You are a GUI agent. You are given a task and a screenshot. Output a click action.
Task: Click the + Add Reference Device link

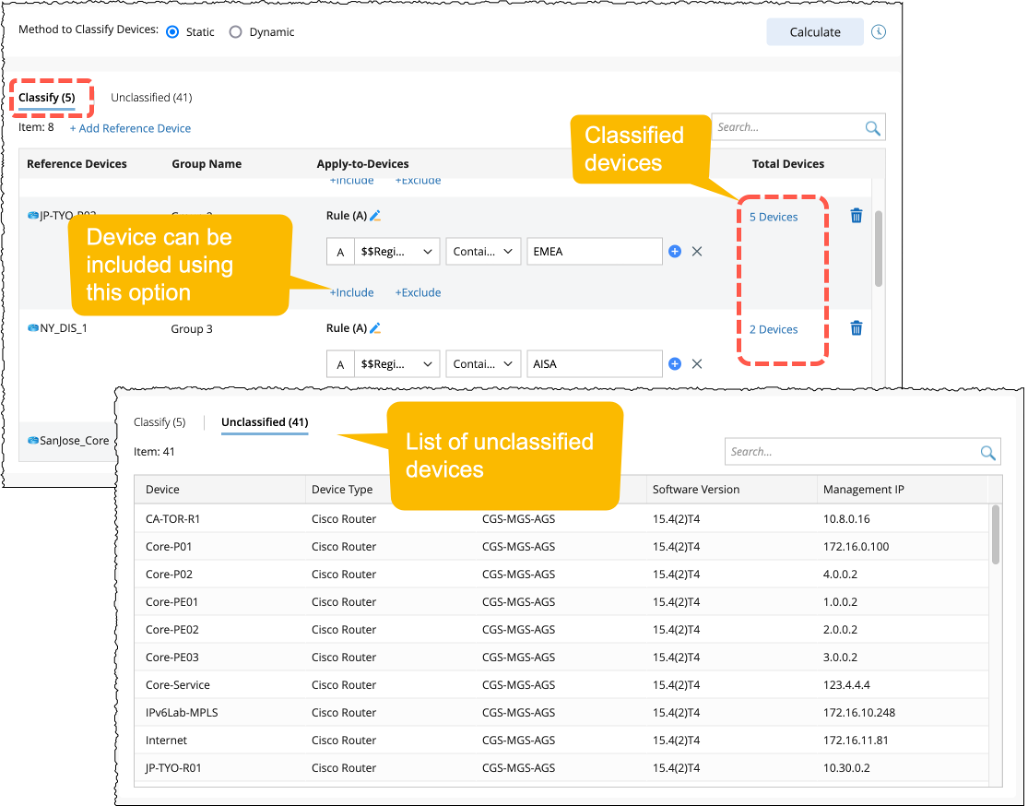pyautogui.click(x=130, y=128)
